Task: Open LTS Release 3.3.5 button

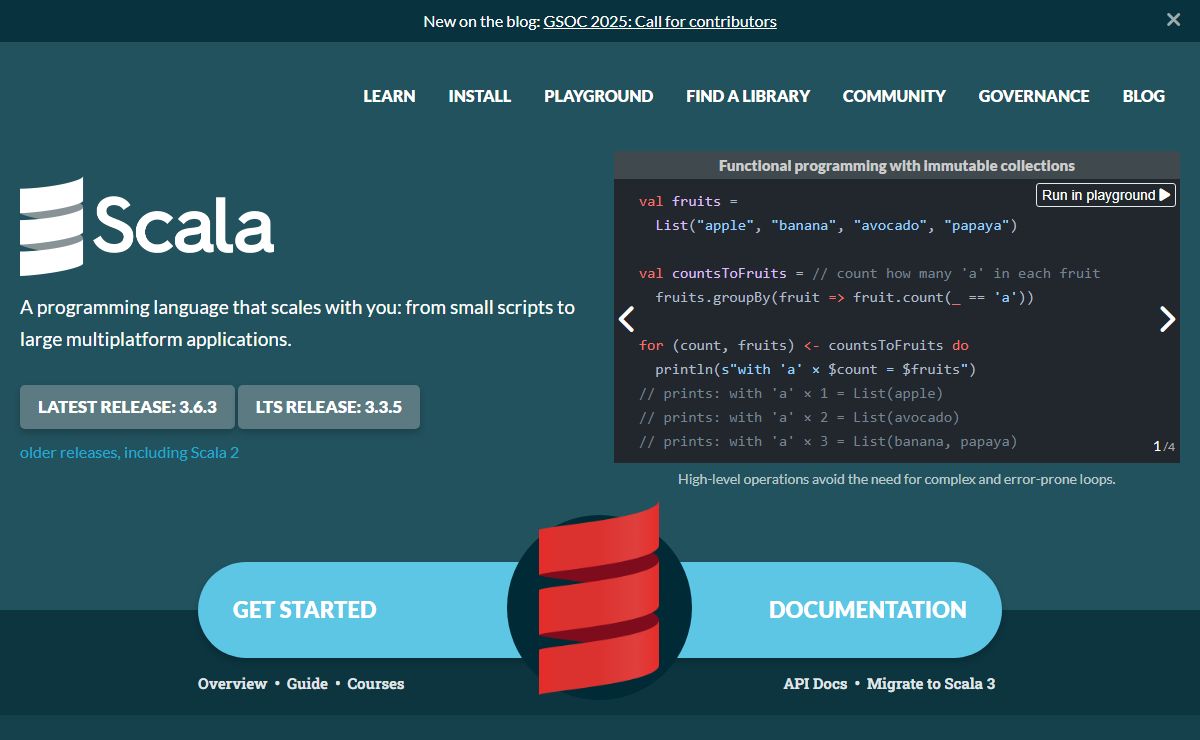Action: [x=329, y=407]
